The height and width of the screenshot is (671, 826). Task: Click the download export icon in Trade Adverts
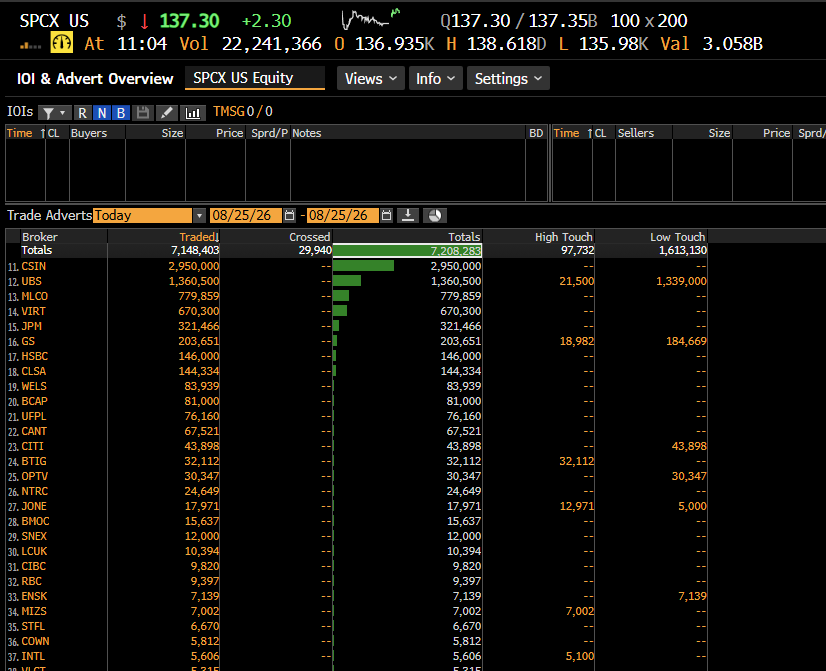pyautogui.click(x=408, y=215)
